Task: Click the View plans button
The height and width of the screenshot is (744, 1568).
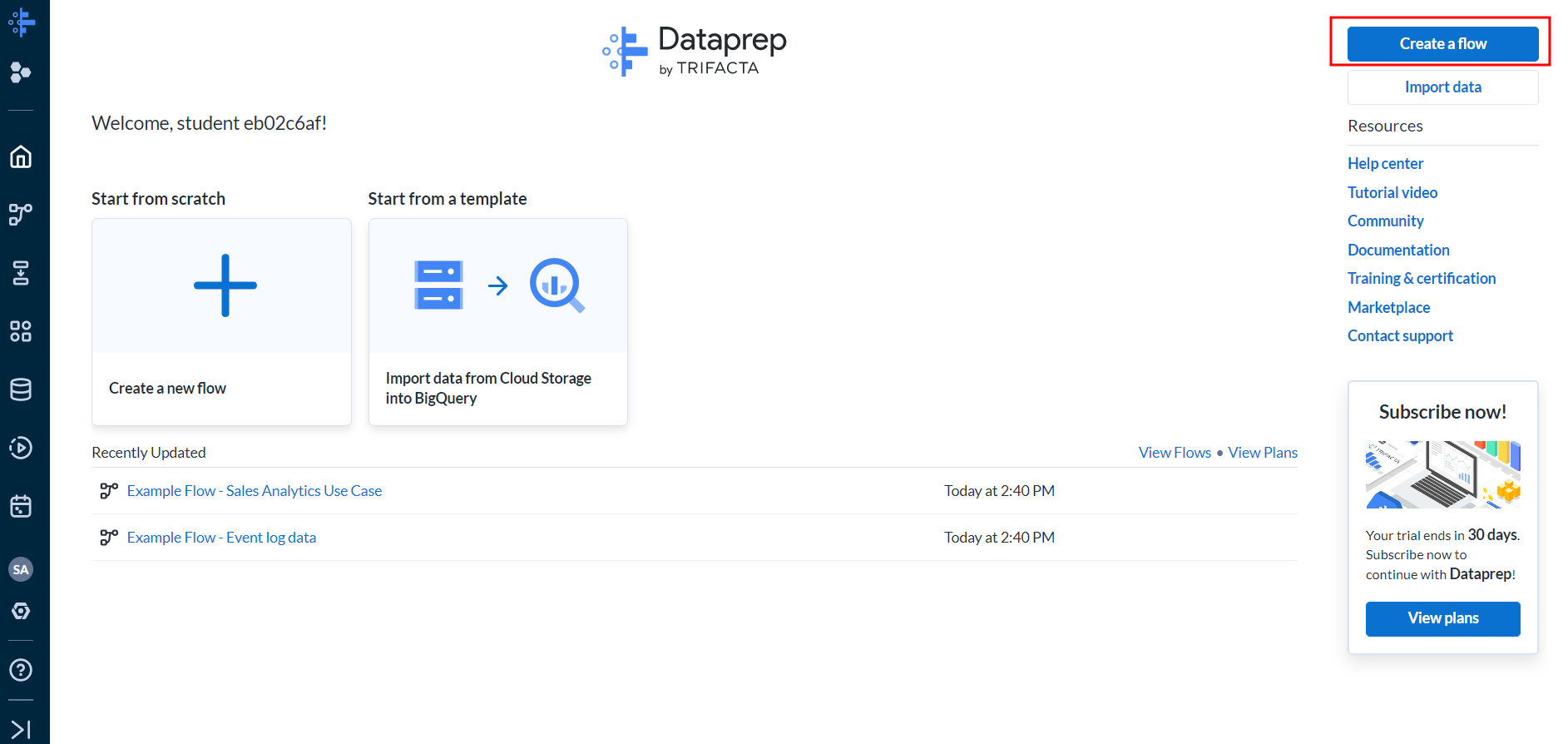Action: [x=1442, y=618]
